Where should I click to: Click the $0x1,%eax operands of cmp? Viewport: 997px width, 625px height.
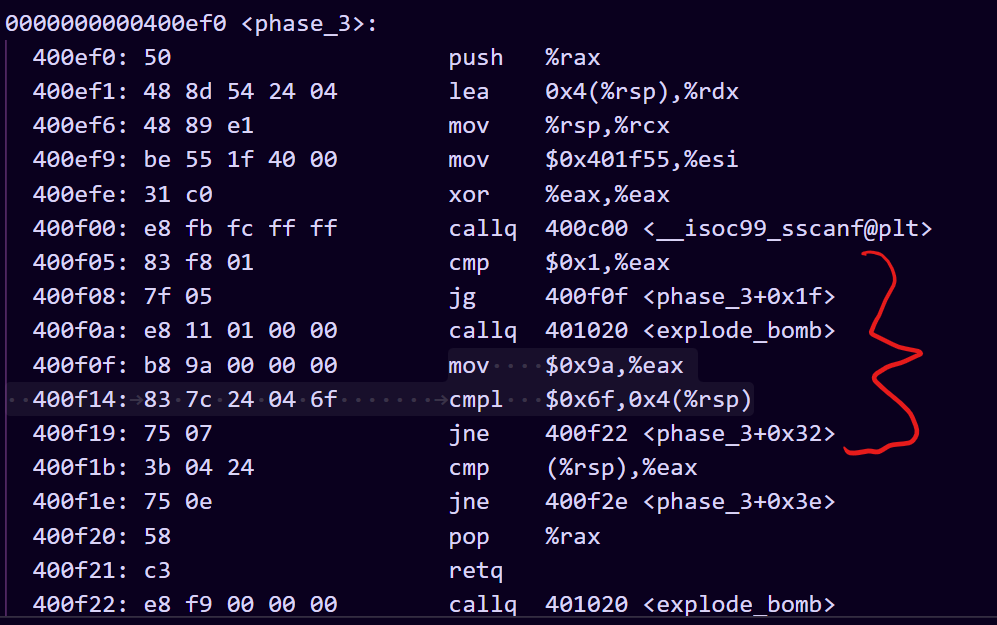(607, 263)
